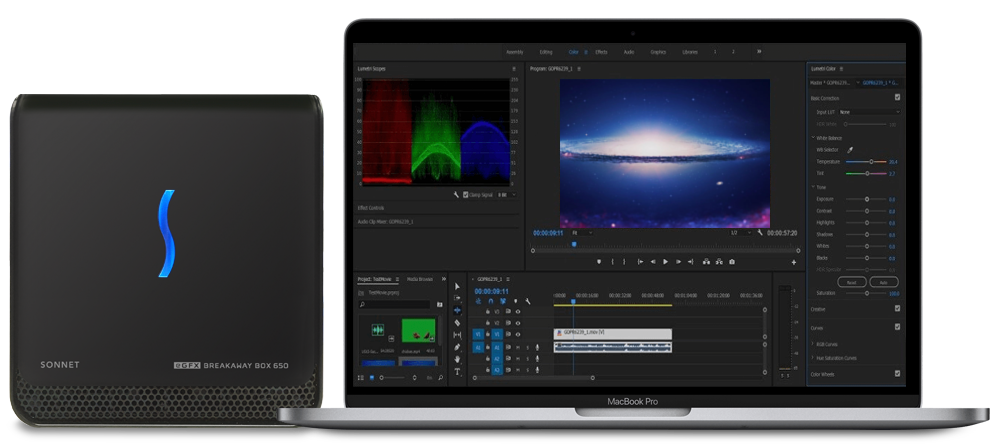Switch to Effects workspace

click(601, 52)
